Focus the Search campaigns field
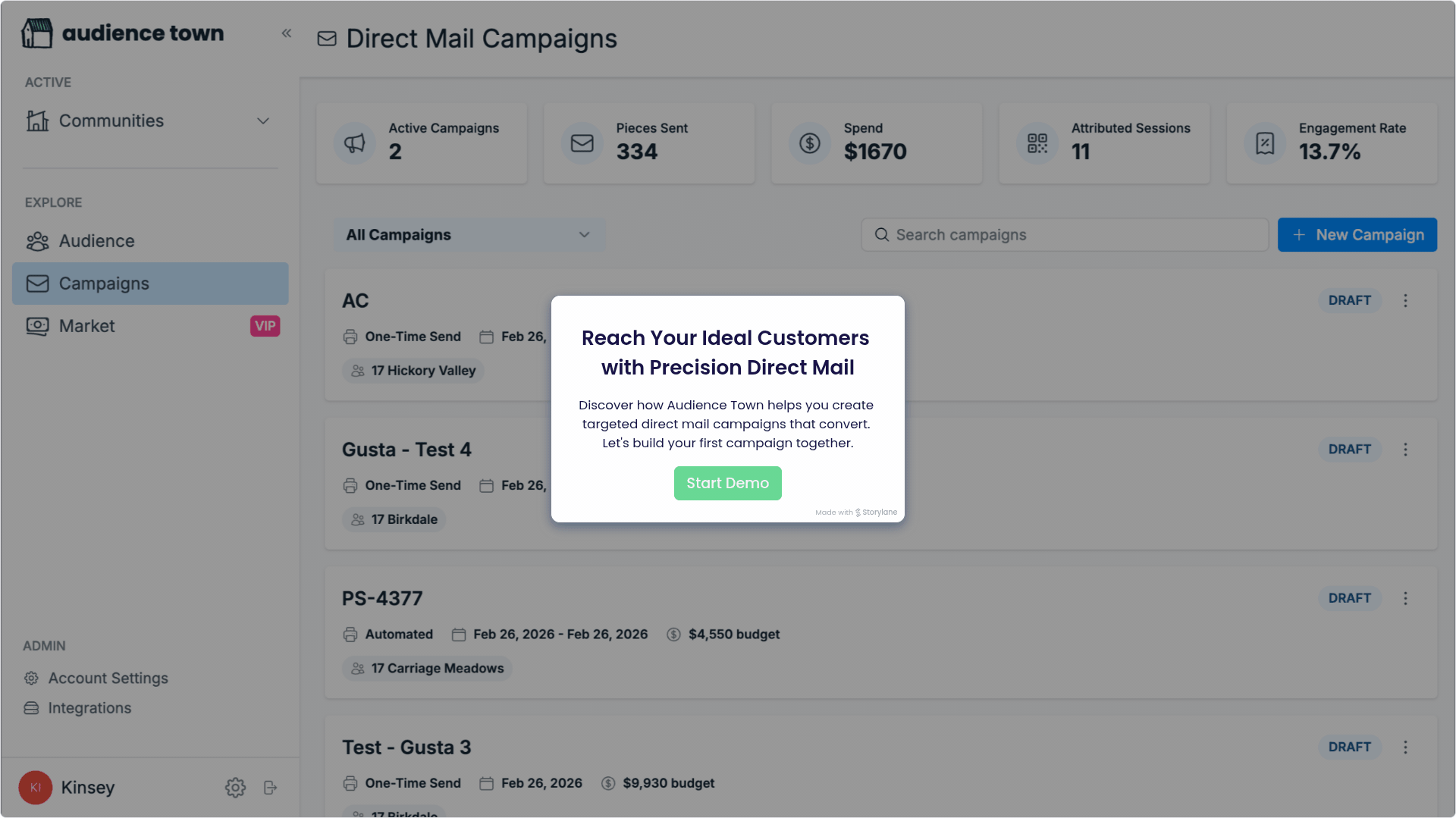The width and height of the screenshot is (1456, 818). pyautogui.click(x=1065, y=235)
